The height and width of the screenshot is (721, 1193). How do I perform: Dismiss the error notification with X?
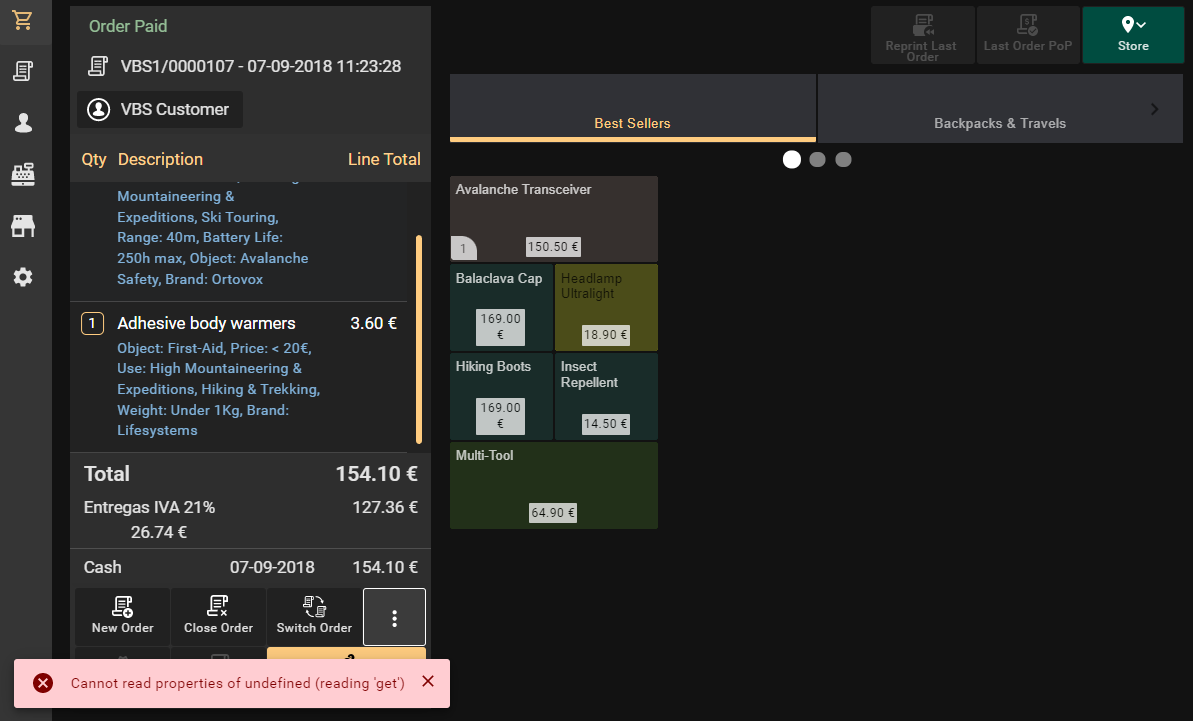428,682
